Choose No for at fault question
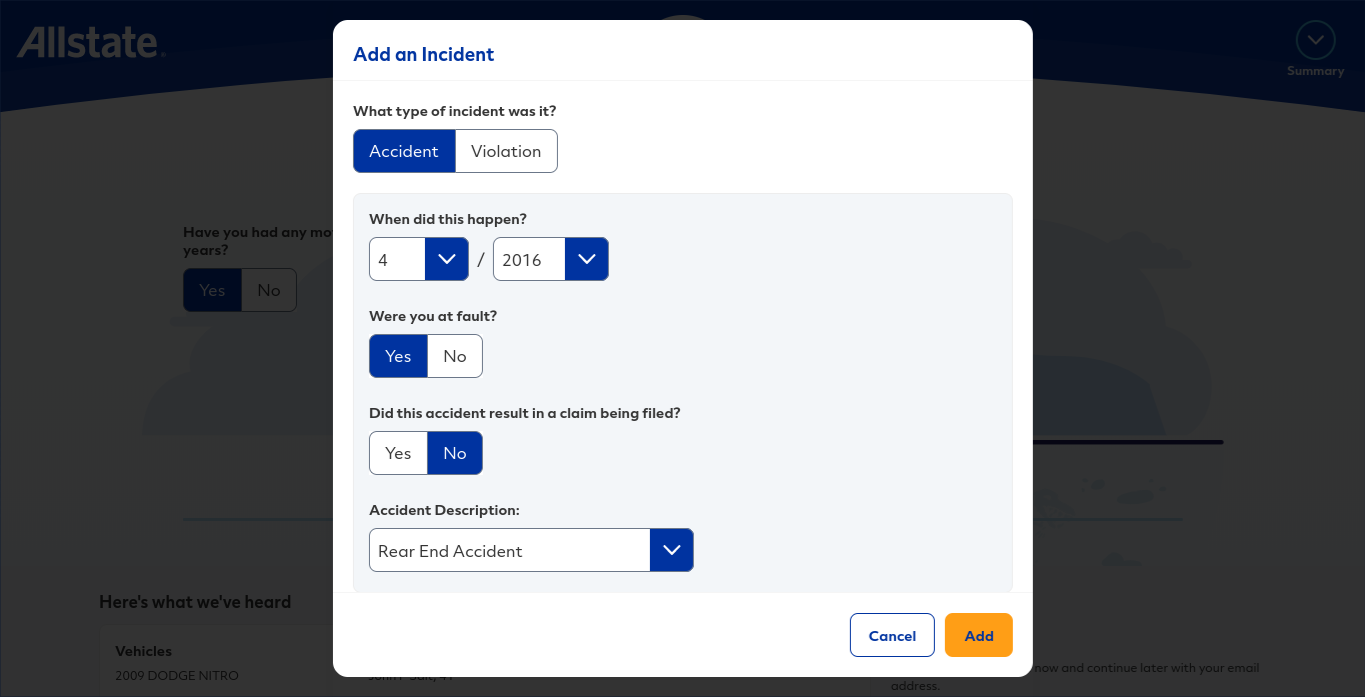 coord(455,356)
